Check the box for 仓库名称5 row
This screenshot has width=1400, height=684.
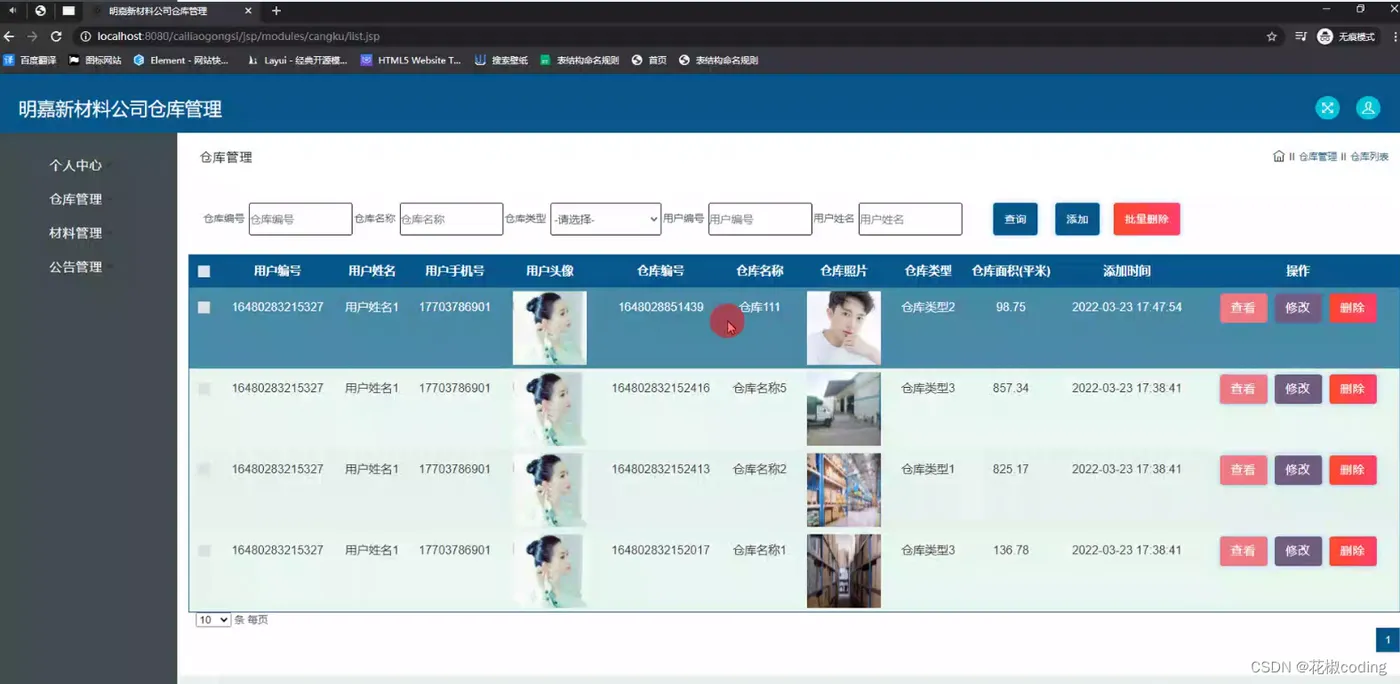[204, 388]
